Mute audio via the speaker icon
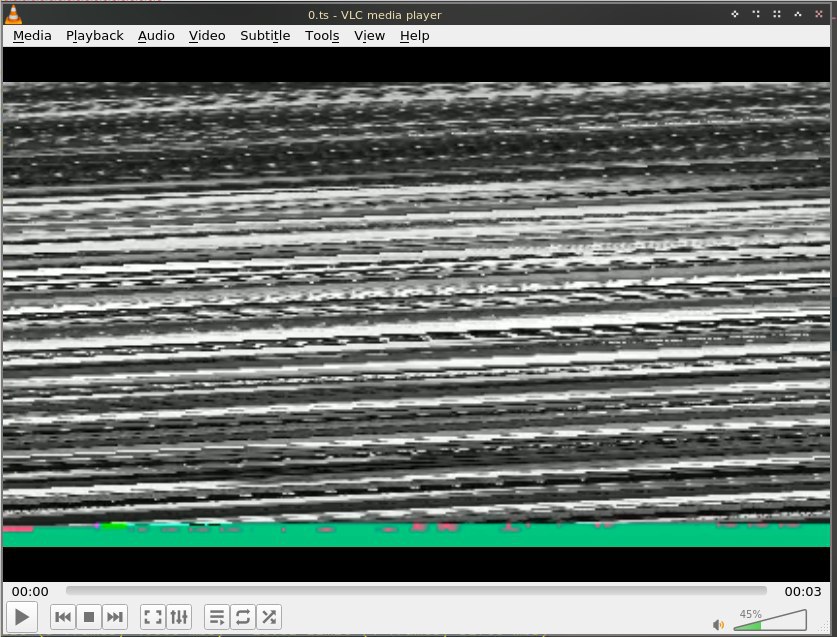The width and height of the screenshot is (837, 637). click(x=718, y=624)
